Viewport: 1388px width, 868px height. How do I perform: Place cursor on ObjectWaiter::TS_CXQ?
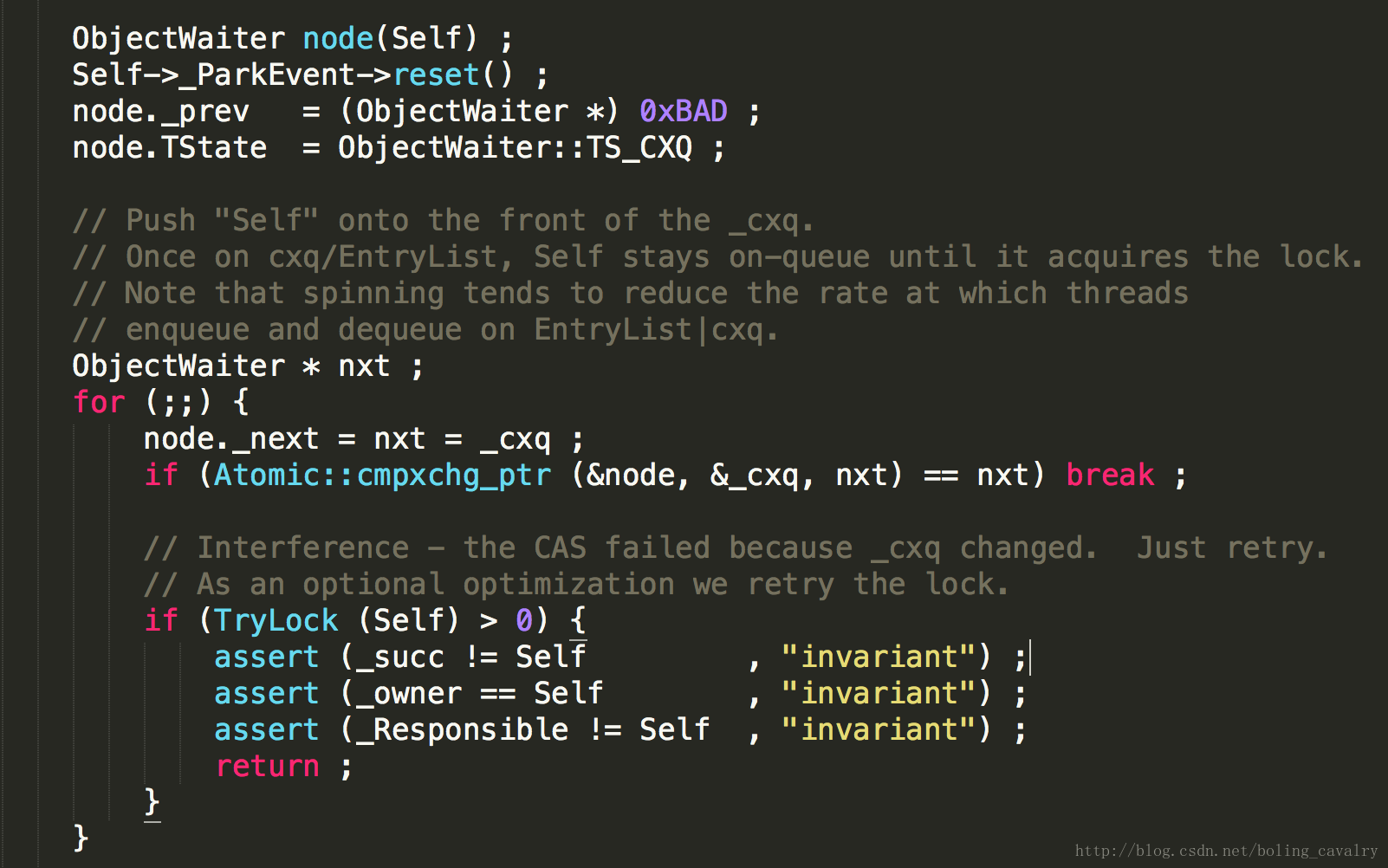[516, 147]
